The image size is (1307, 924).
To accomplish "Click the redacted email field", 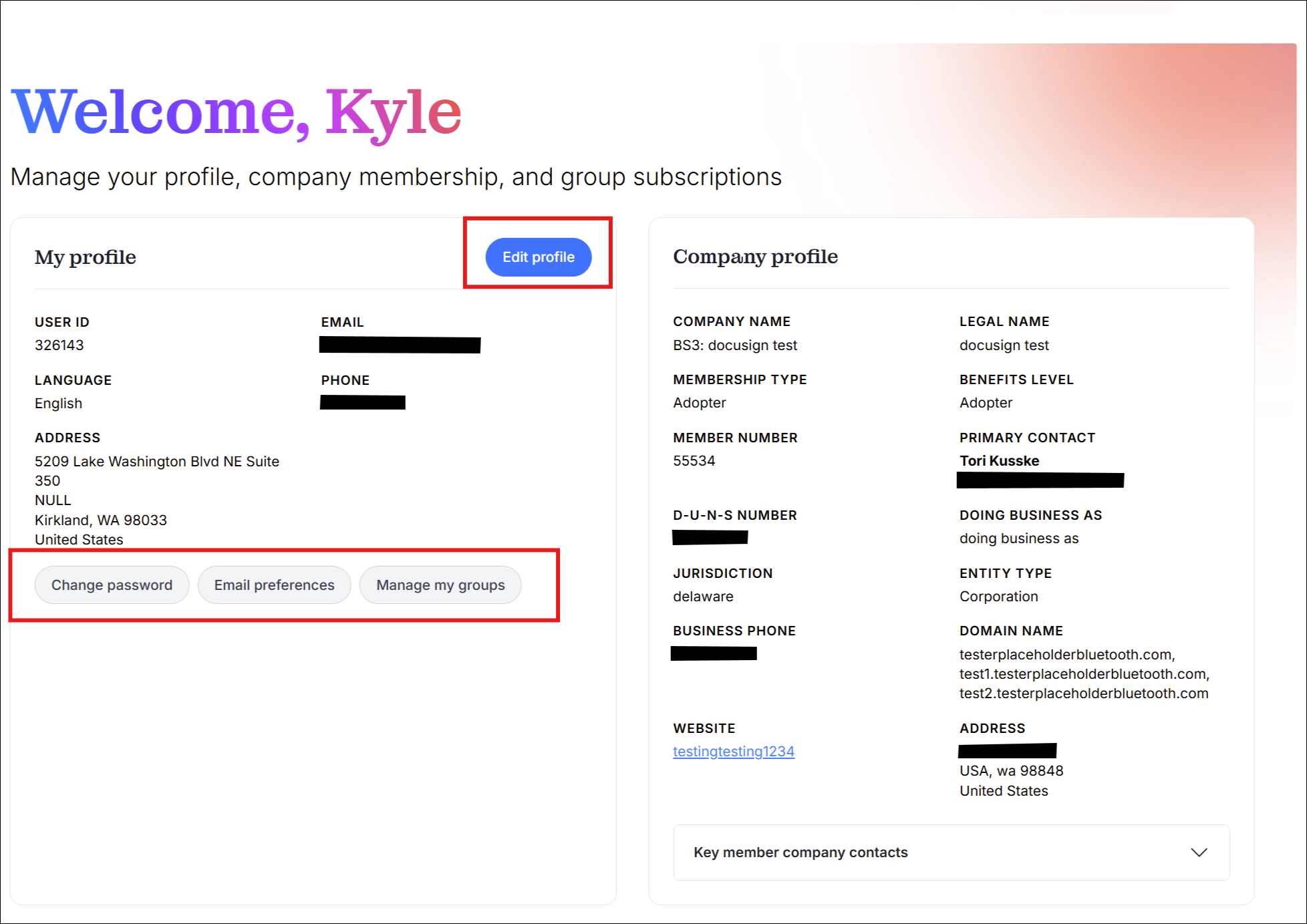I will [400, 345].
